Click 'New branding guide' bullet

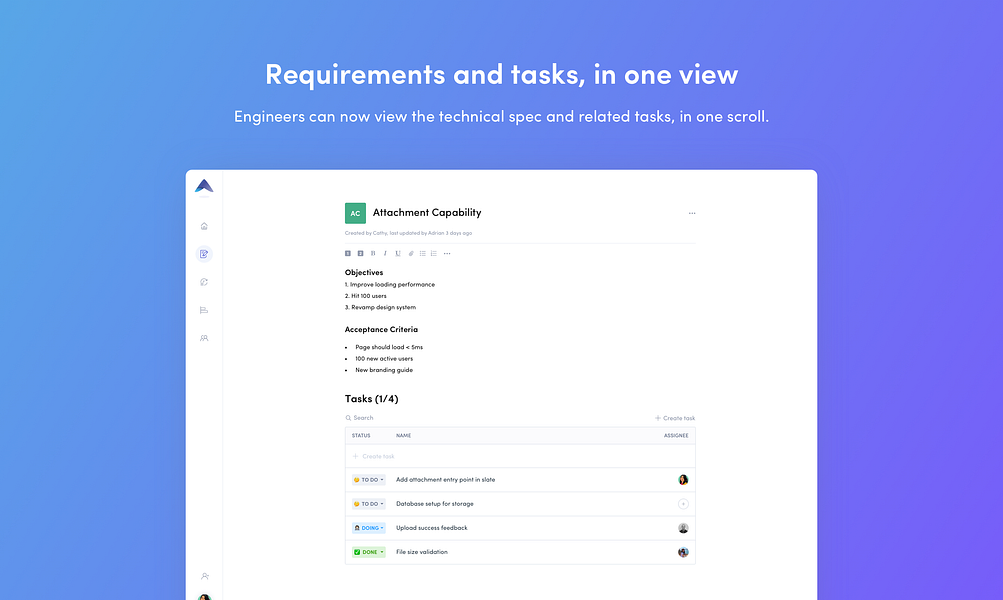pyautogui.click(x=384, y=370)
